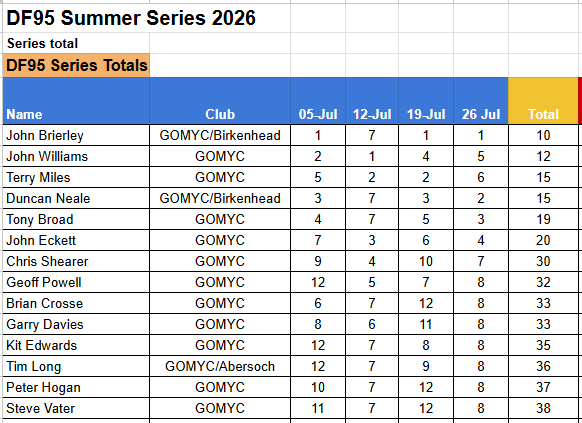582x423 pixels.
Task: Click Tim Long's GOMYC/Abersoch club cell
Action: (x=220, y=366)
